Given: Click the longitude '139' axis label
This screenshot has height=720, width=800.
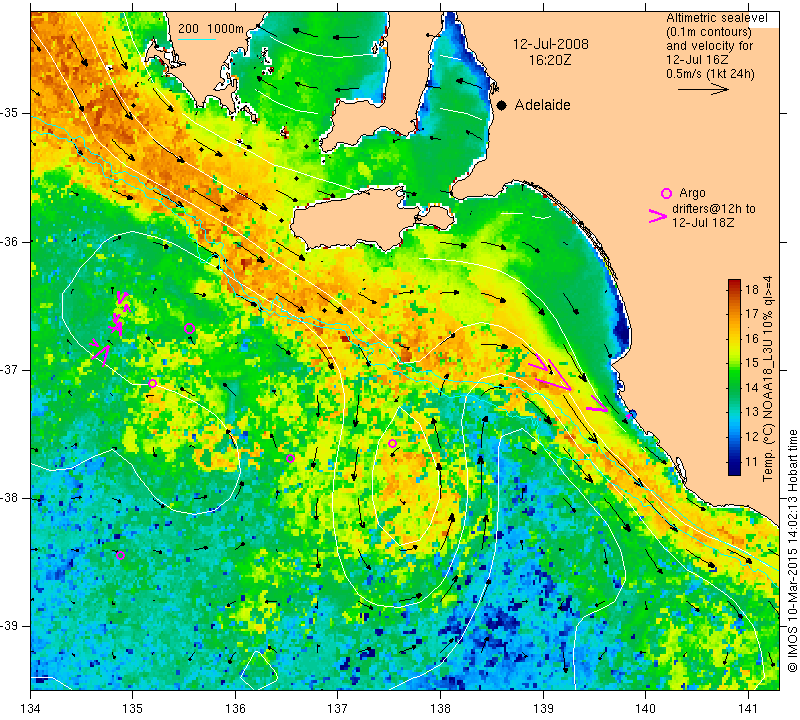Looking at the screenshot, I should pos(543,709).
